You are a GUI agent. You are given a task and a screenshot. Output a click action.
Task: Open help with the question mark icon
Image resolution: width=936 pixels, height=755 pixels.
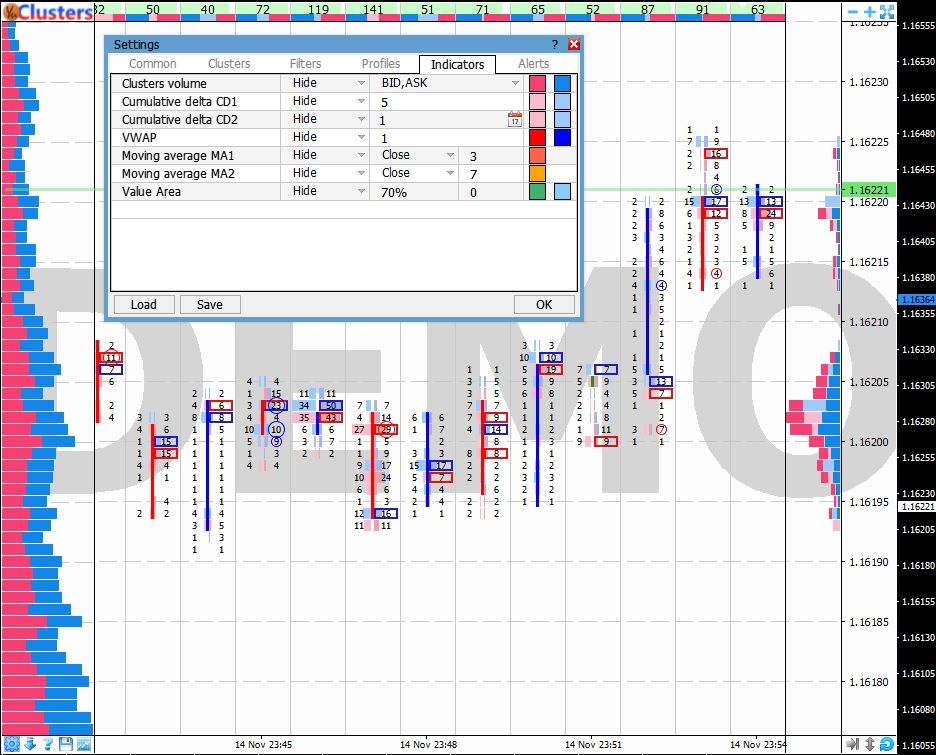click(x=48, y=744)
